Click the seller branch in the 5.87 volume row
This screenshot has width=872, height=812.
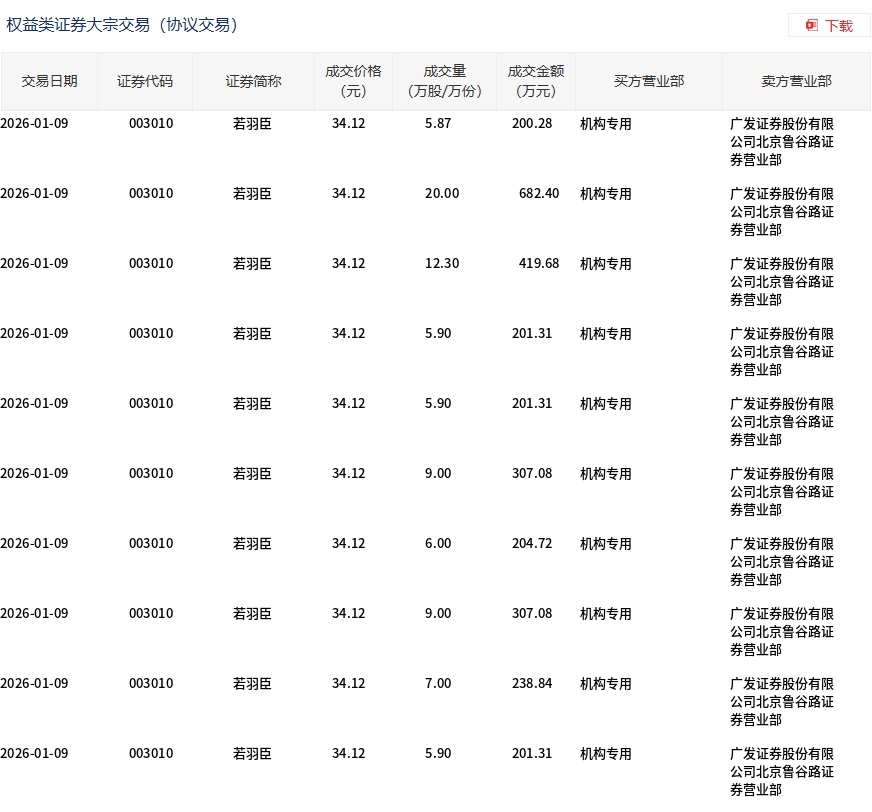pos(781,142)
